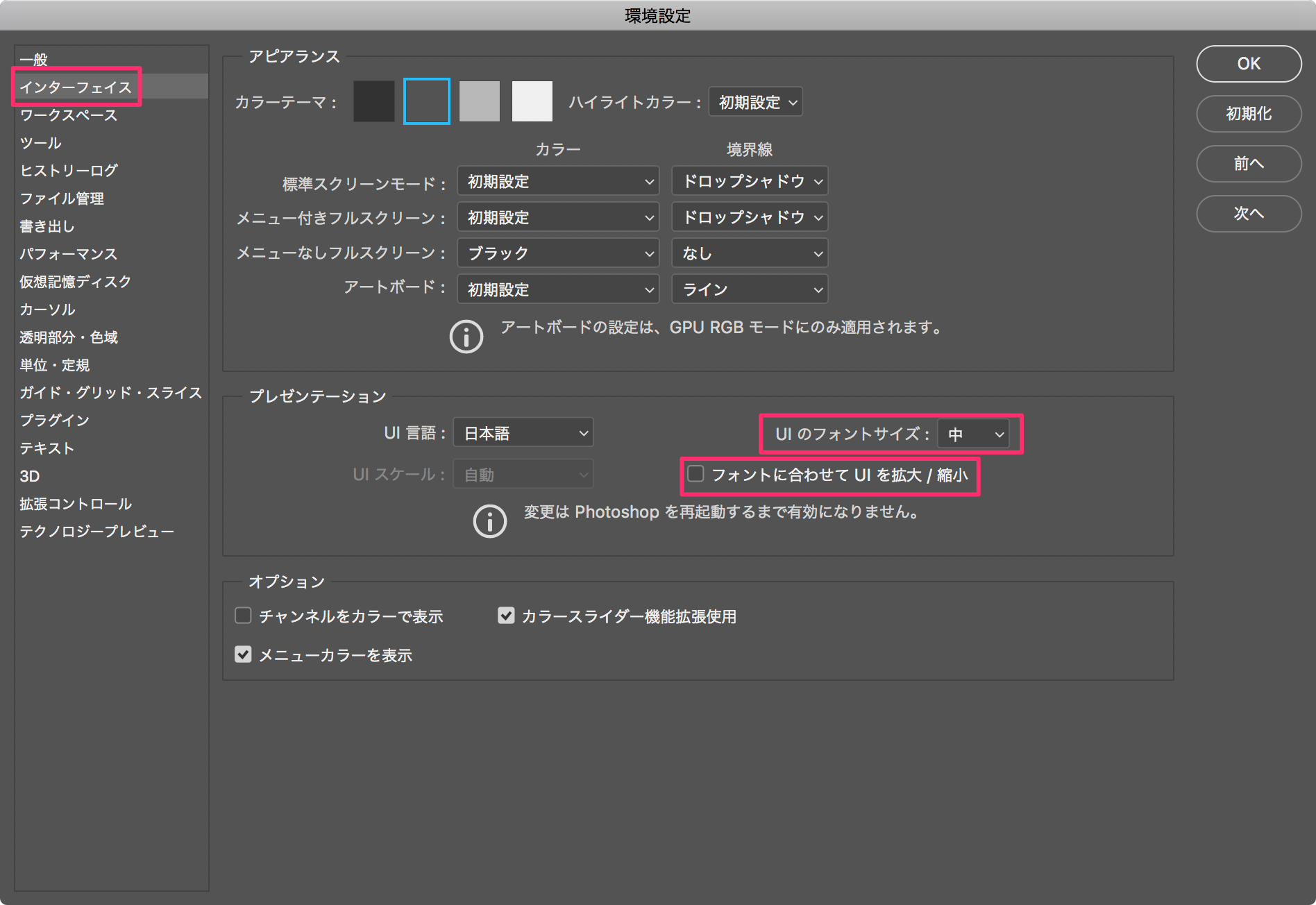The height and width of the screenshot is (905, 1316).
Task: Open メニュー付きフルスクリーン color dropdown
Action: [x=558, y=217]
